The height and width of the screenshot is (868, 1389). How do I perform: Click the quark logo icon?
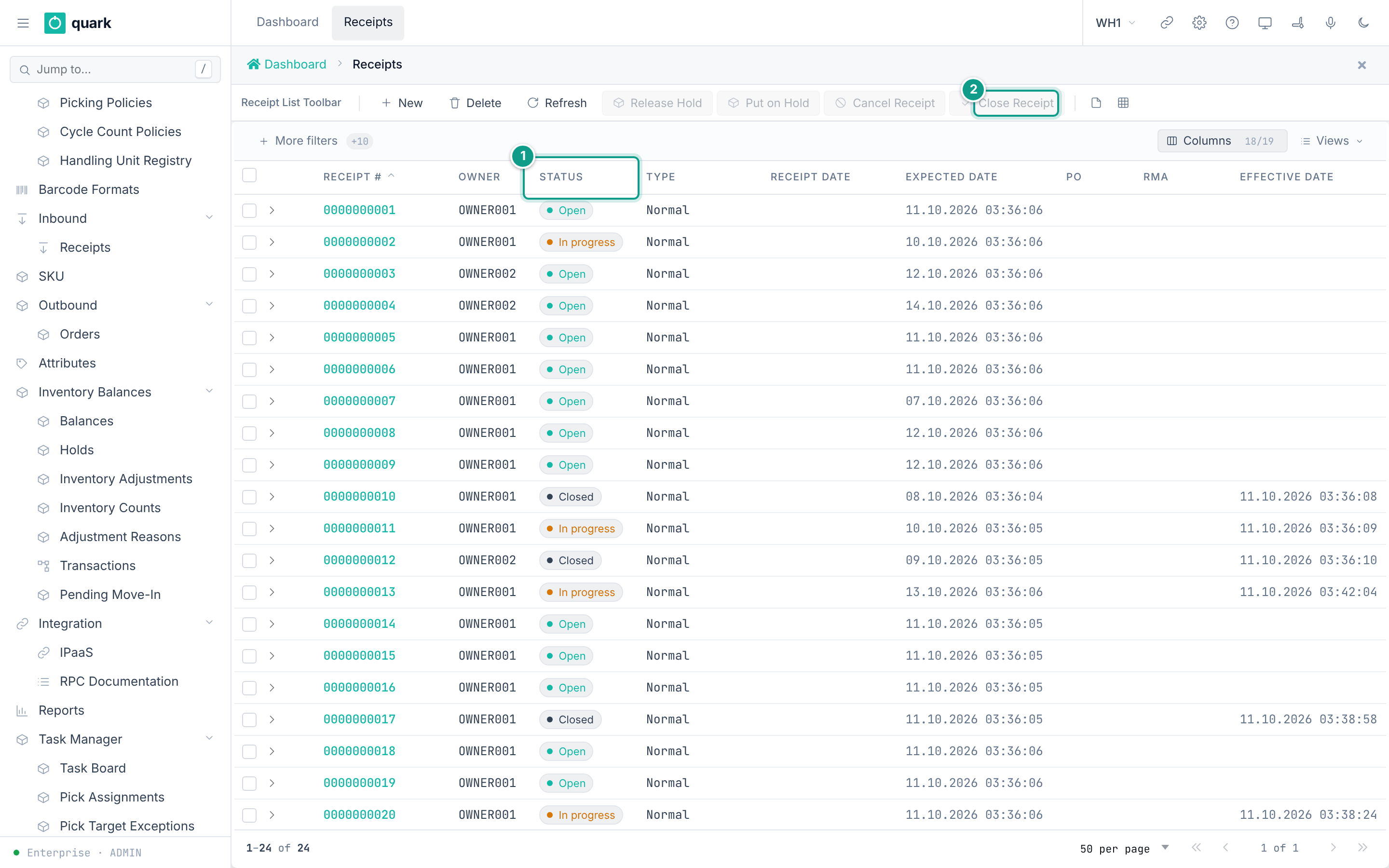click(54, 23)
